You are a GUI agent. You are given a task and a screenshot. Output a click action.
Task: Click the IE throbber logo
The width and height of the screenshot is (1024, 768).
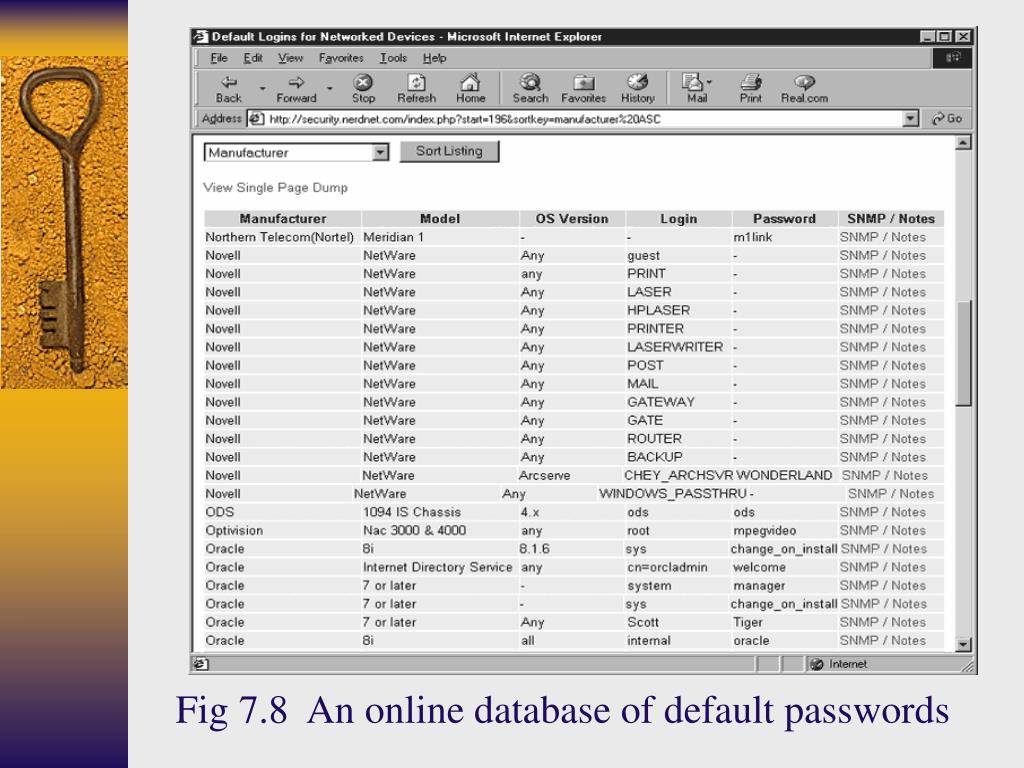point(952,57)
